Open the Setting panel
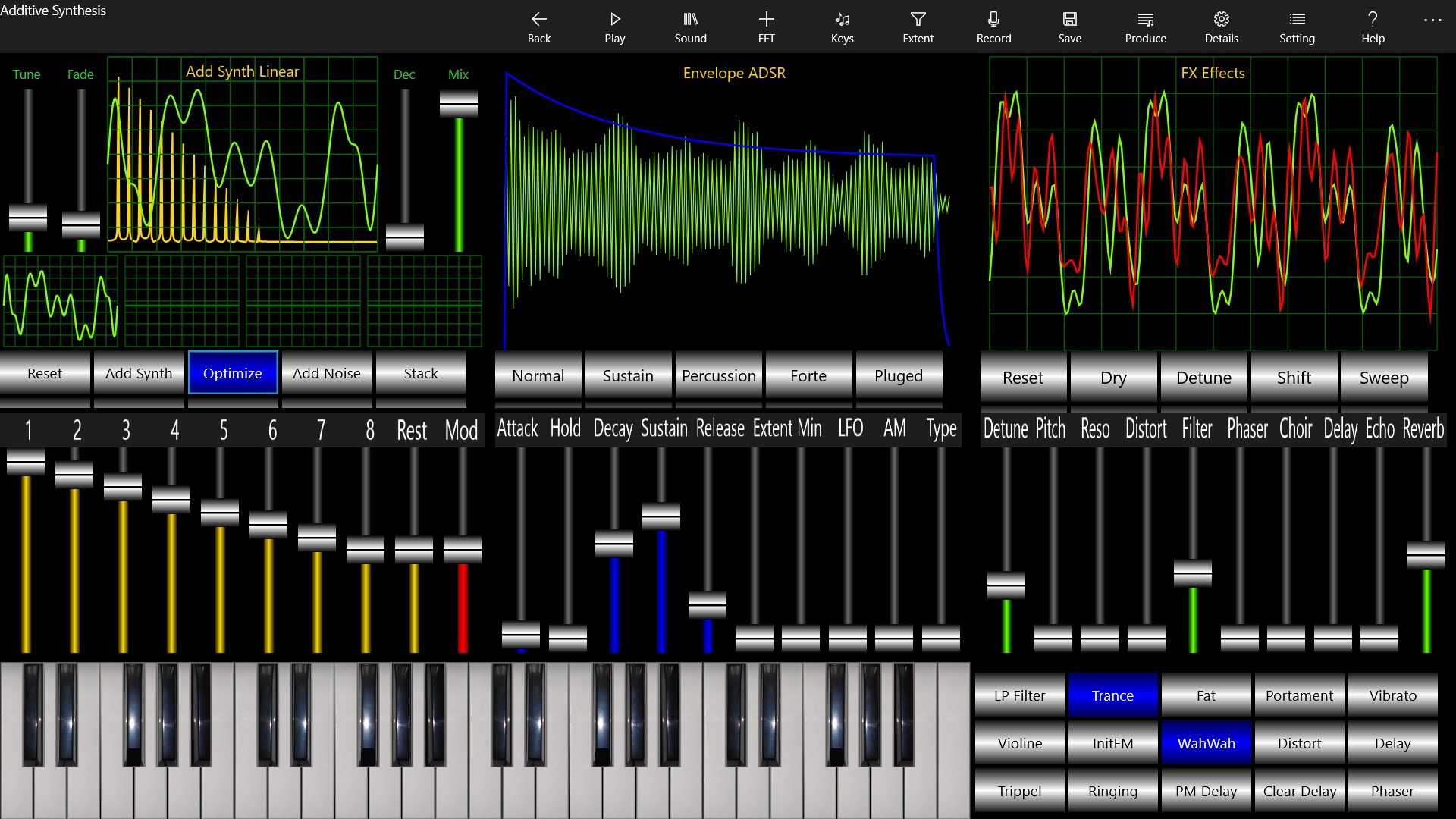This screenshot has width=1456, height=819. coord(1297,27)
